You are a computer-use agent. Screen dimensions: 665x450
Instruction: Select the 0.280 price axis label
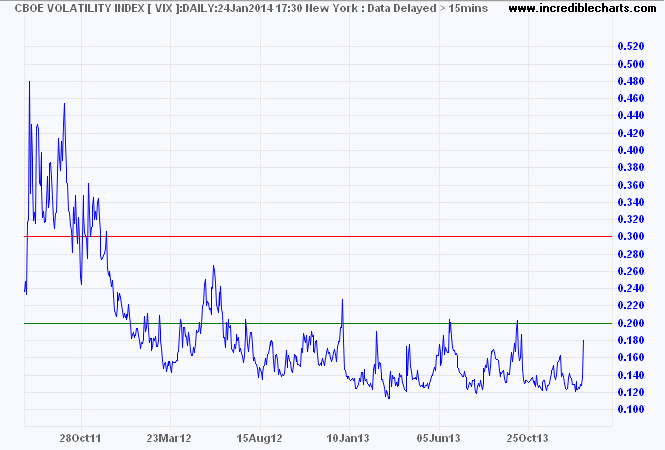tap(631, 254)
